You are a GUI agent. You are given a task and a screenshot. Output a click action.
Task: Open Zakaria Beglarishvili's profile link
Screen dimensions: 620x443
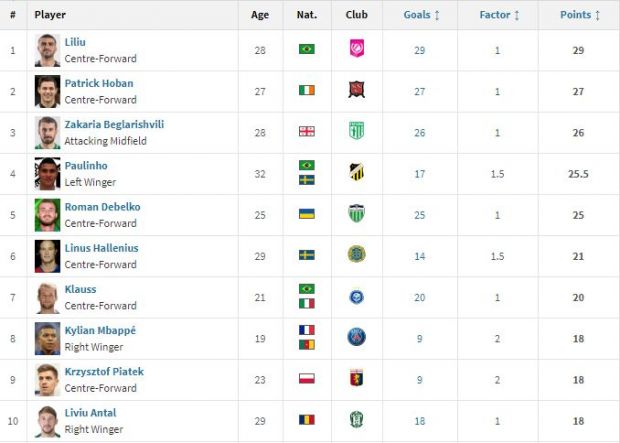[114, 124]
